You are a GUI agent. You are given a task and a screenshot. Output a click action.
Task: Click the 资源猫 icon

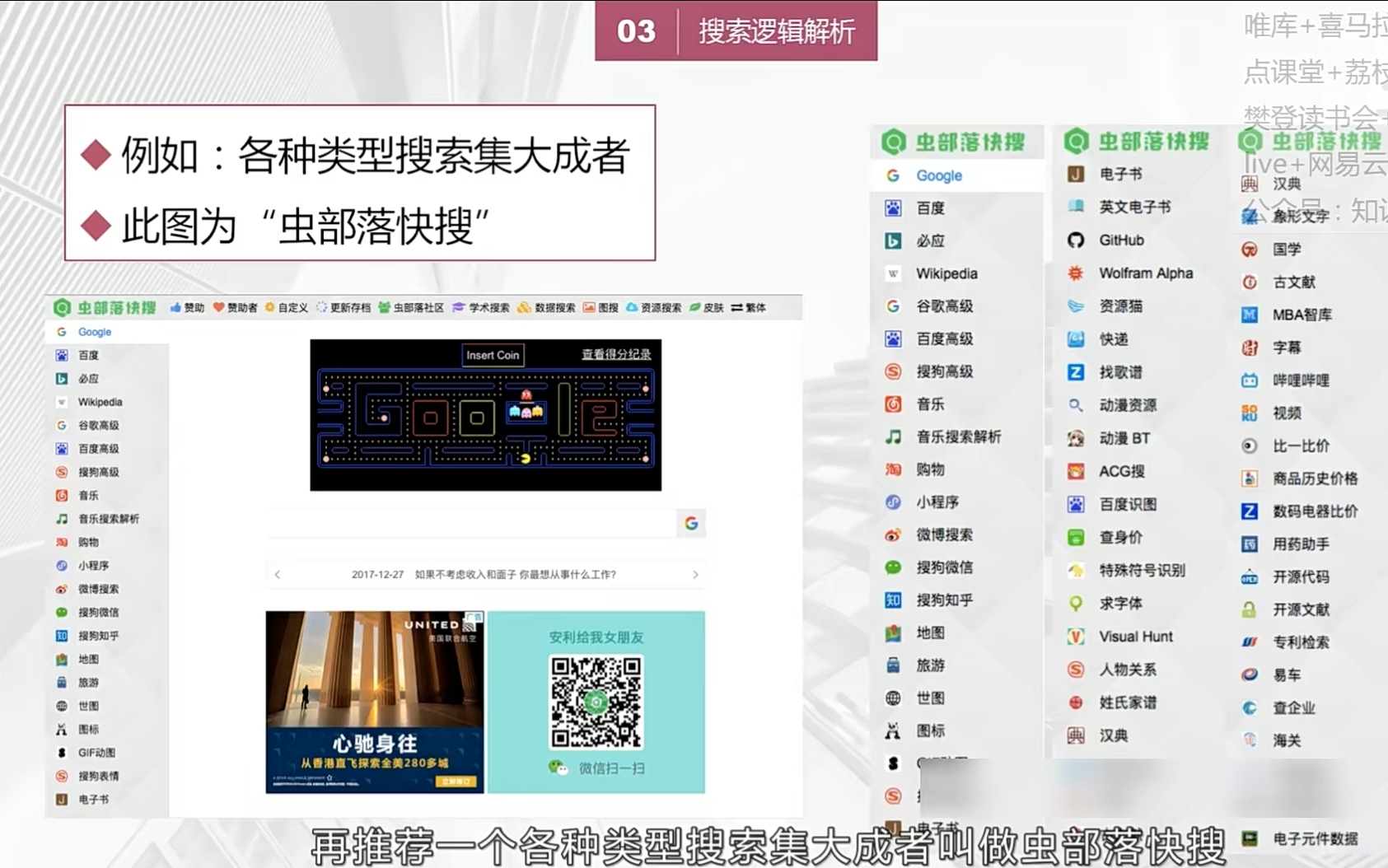[1075, 306]
